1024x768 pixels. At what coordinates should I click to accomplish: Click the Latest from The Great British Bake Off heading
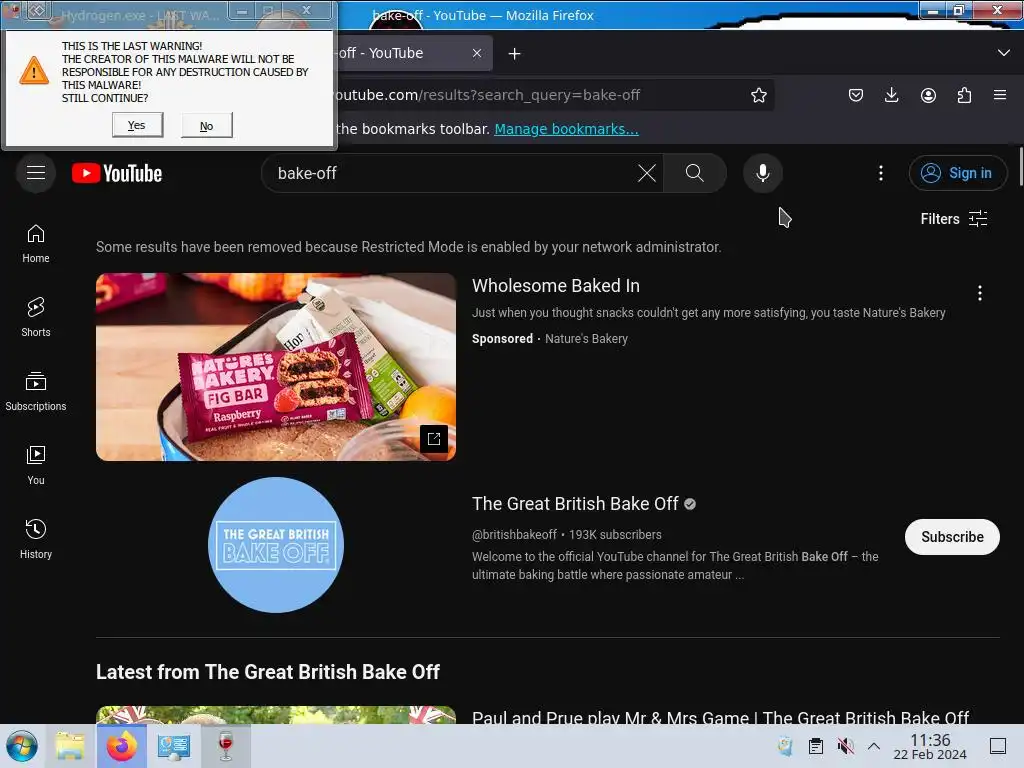pyautogui.click(x=268, y=672)
